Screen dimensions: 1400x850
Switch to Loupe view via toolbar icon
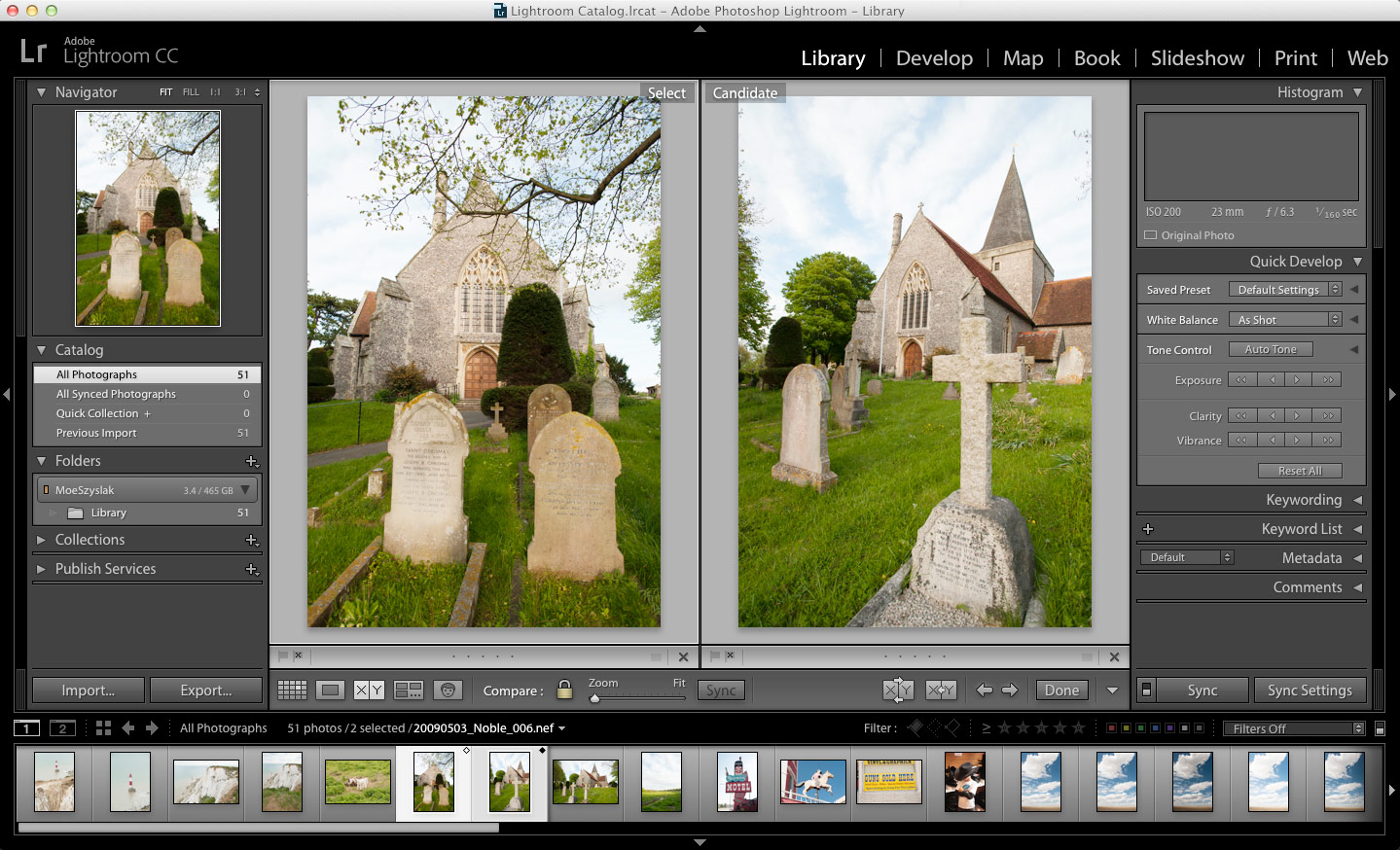pos(330,690)
